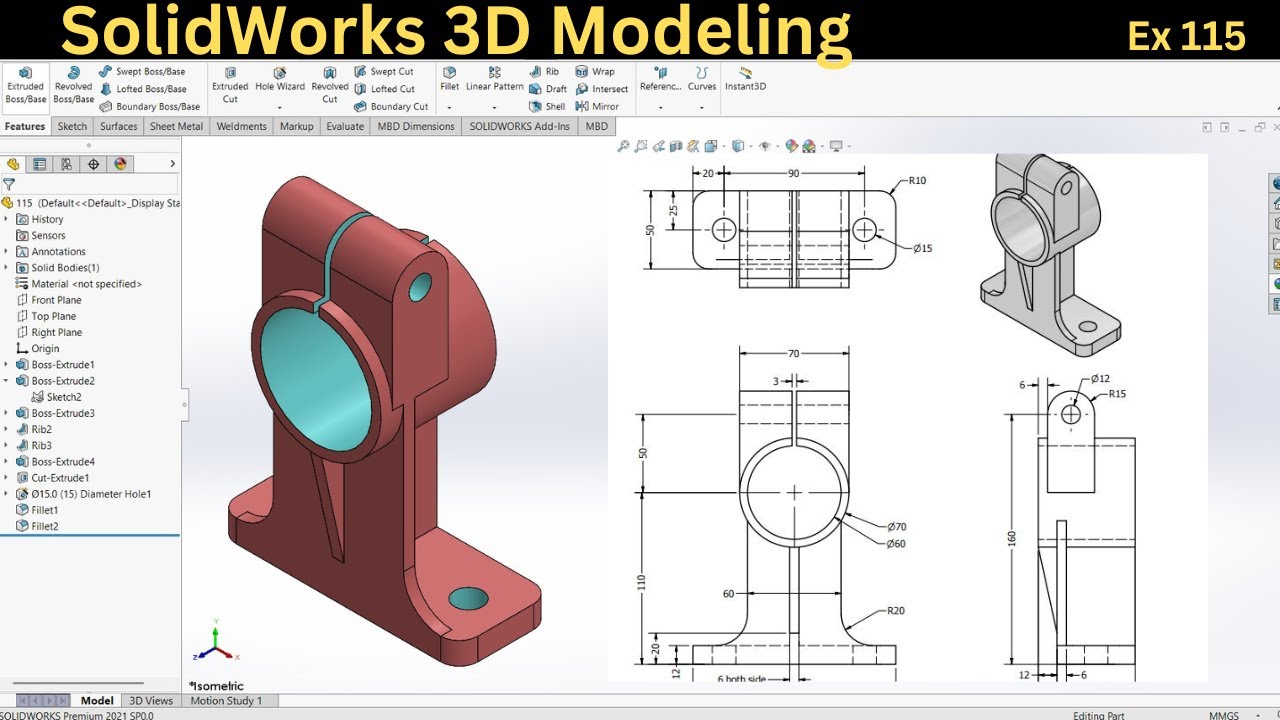Switch to the 3D Views tab
The image size is (1280, 720).
[151, 701]
